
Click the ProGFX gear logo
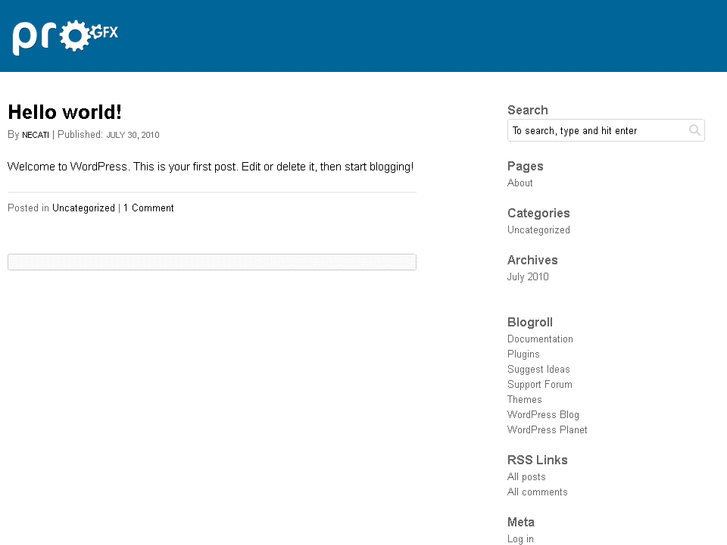pyautogui.click(x=65, y=36)
